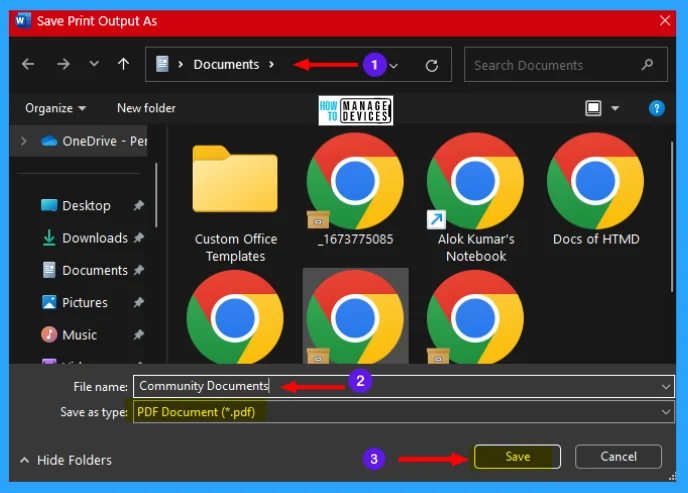Select OneDrive - Personal in sidebar

point(94,141)
